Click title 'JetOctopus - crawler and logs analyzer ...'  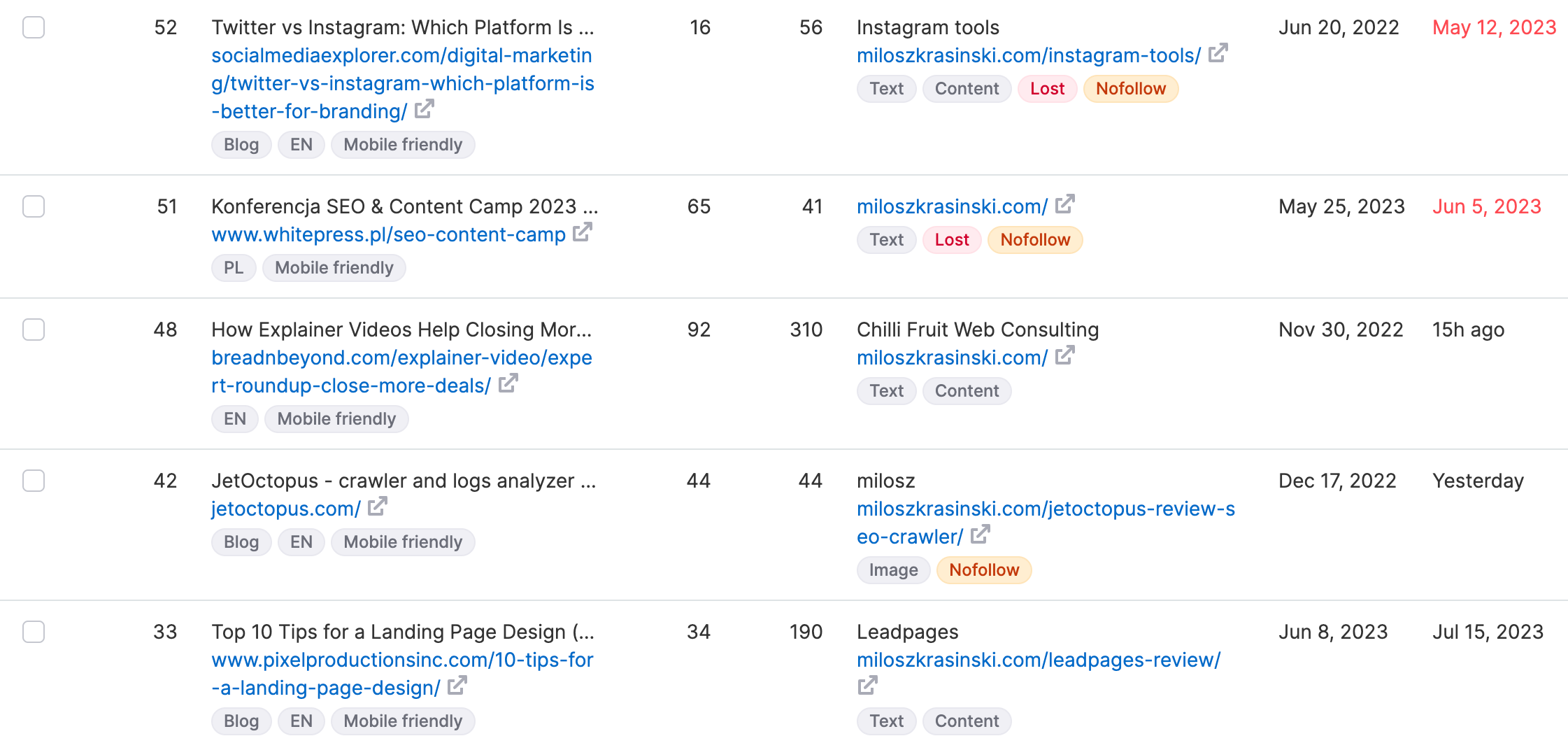click(404, 481)
